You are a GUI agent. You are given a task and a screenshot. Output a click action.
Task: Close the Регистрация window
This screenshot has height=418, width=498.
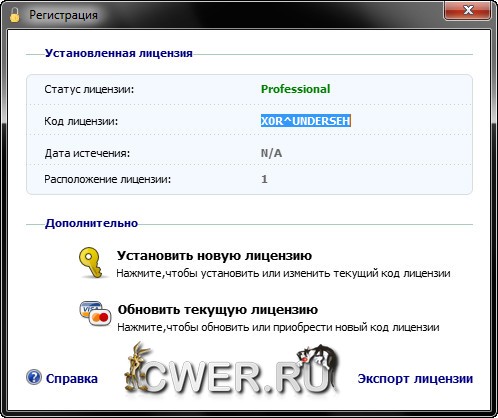[x=467, y=10]
